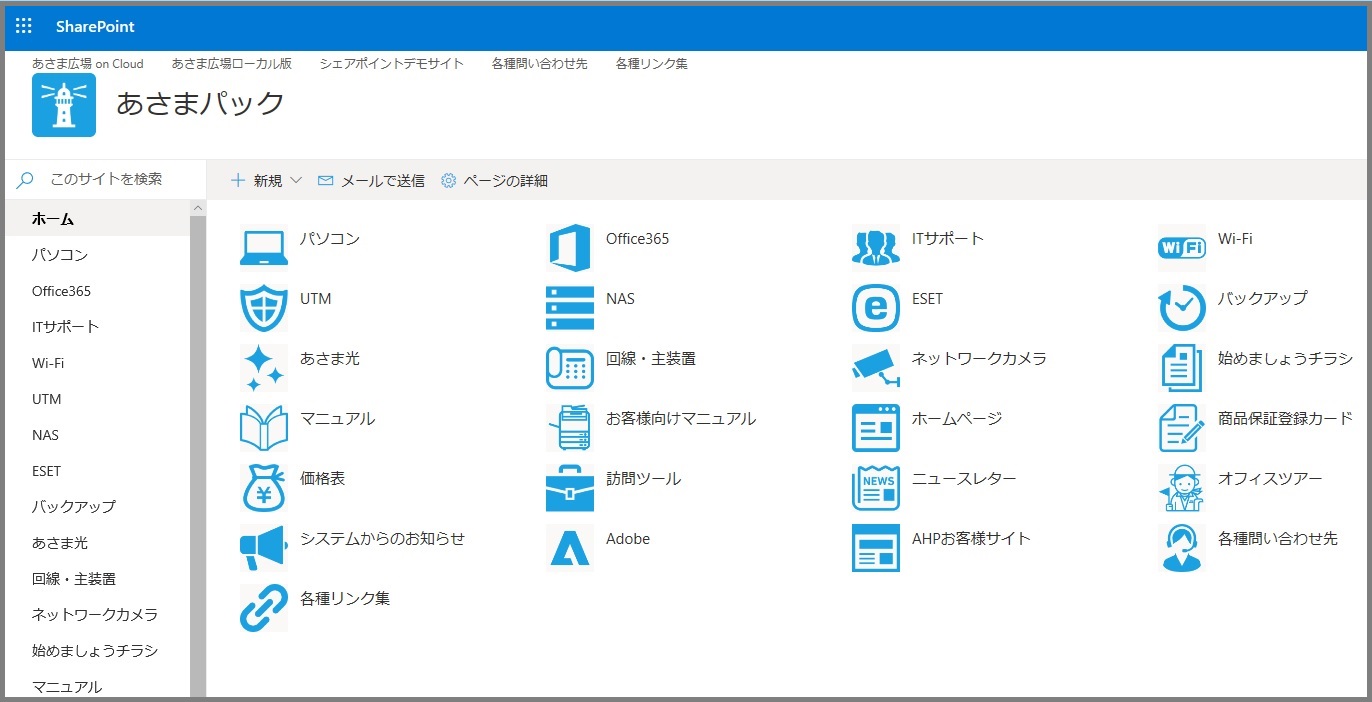Click the NAS server tile icon
This screenshot has width=1372, height=702.
[x=570, y=308]
